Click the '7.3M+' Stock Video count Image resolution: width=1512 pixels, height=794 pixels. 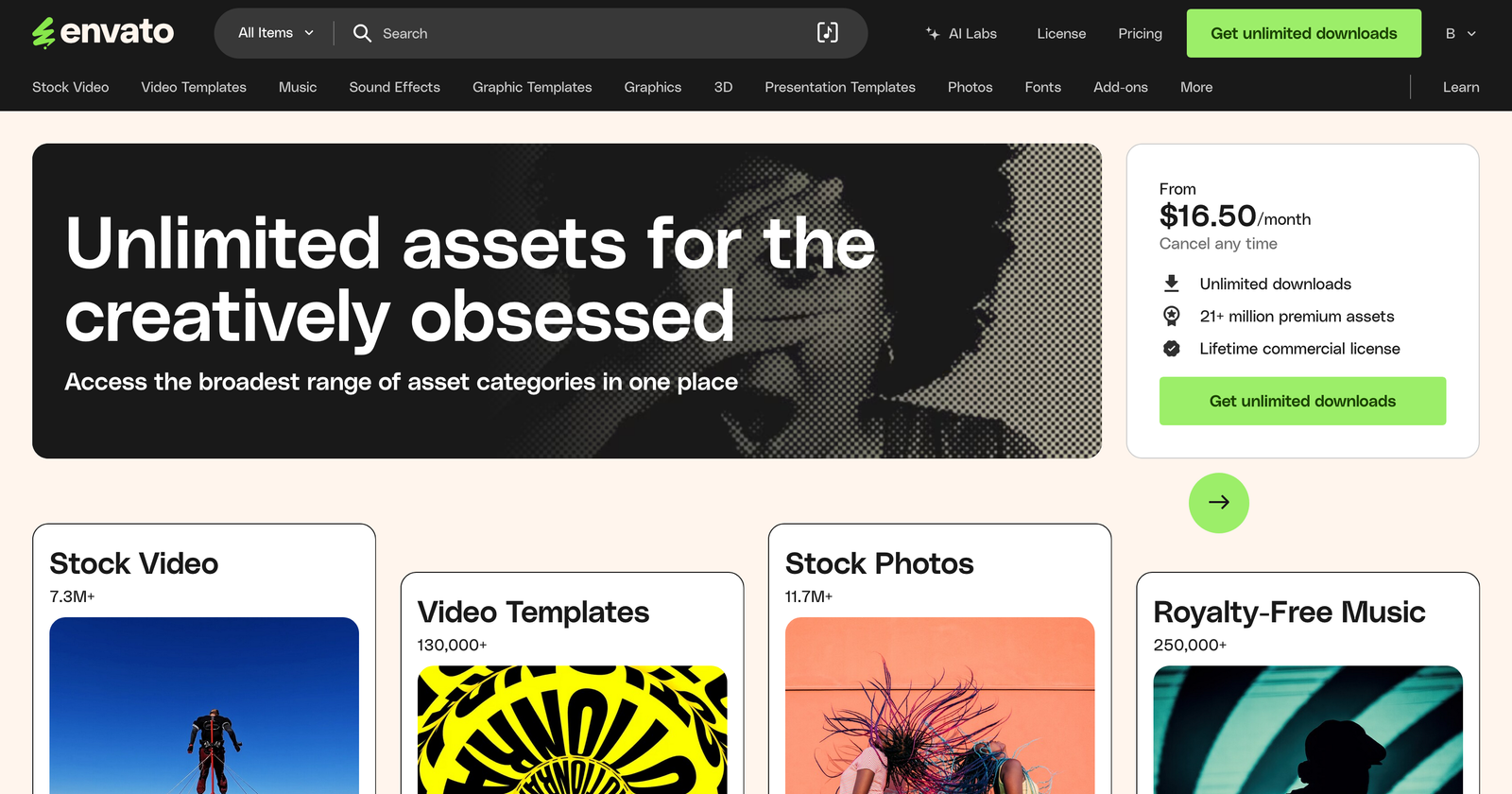click(x=72, y=596)
